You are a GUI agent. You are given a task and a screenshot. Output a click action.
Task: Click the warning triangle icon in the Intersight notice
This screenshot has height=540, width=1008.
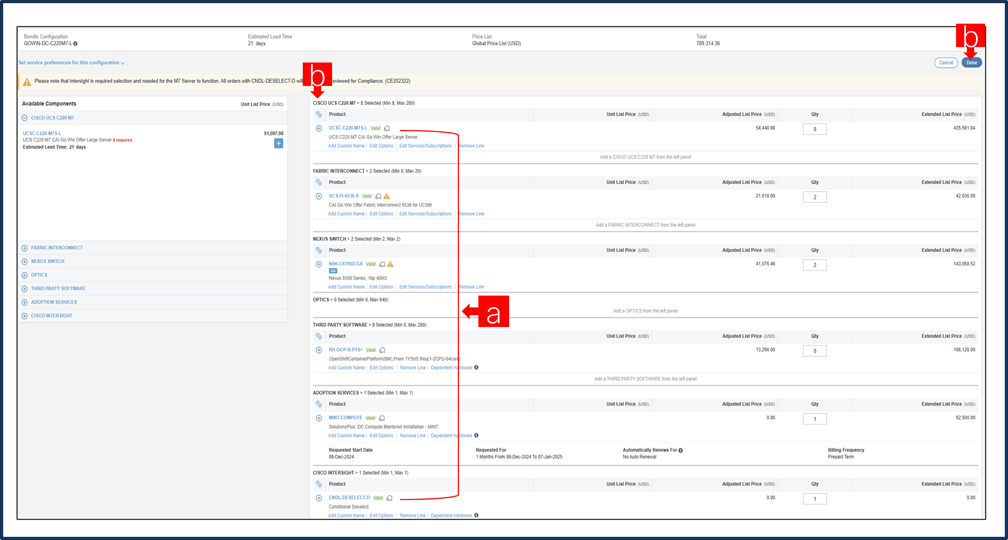click(26, 82)
